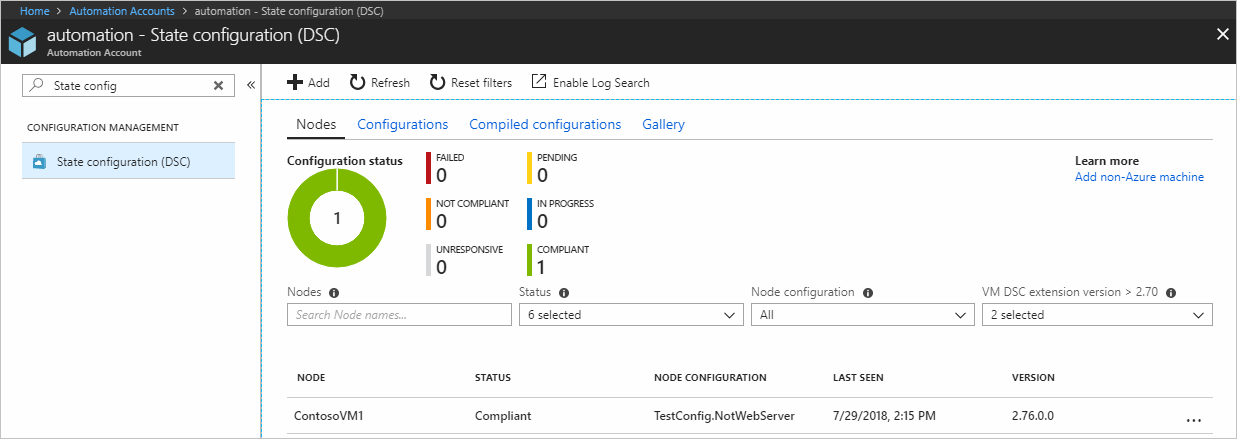Click the CONFIGURATION MANAGEMENT section heading
1237x439 pixels.
point(103,128)
